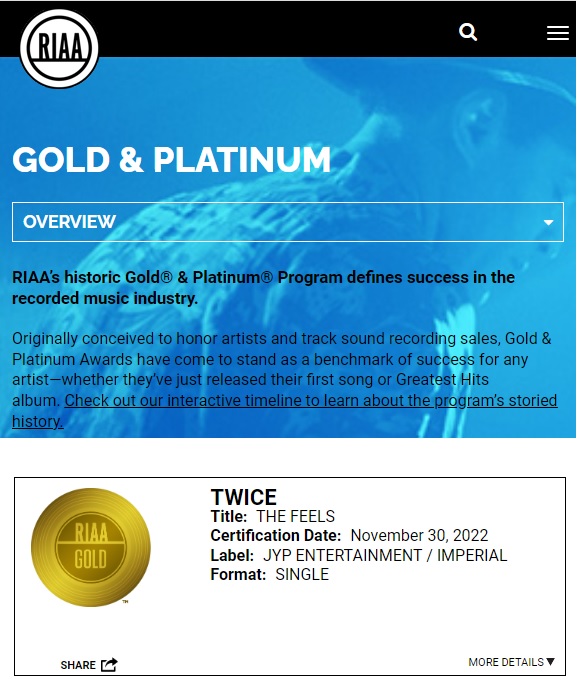This screenshot has height=693, width=578.
Task: Expand MORE DETAILS for the certification
Action: (x=511, y=662)
